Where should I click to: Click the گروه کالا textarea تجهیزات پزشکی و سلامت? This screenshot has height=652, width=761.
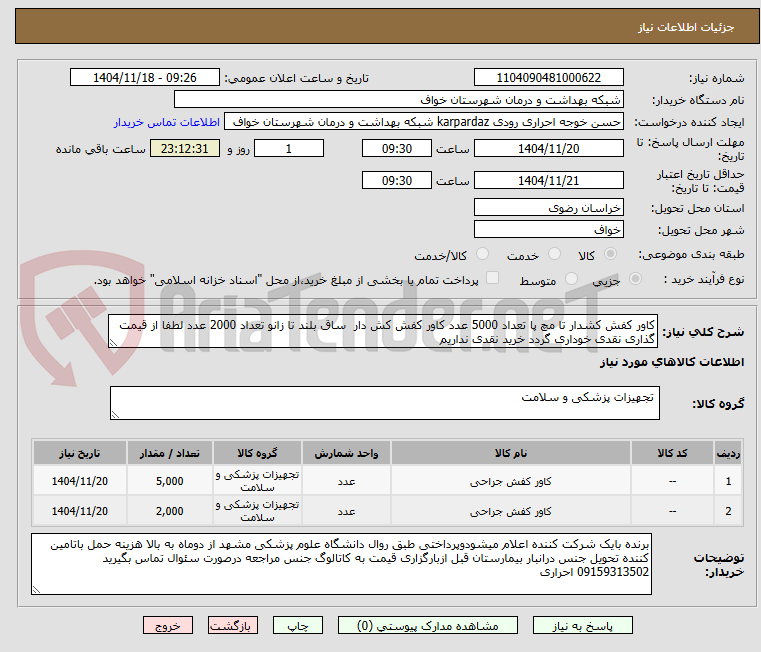pyautogui.click(x=385, y=403)
